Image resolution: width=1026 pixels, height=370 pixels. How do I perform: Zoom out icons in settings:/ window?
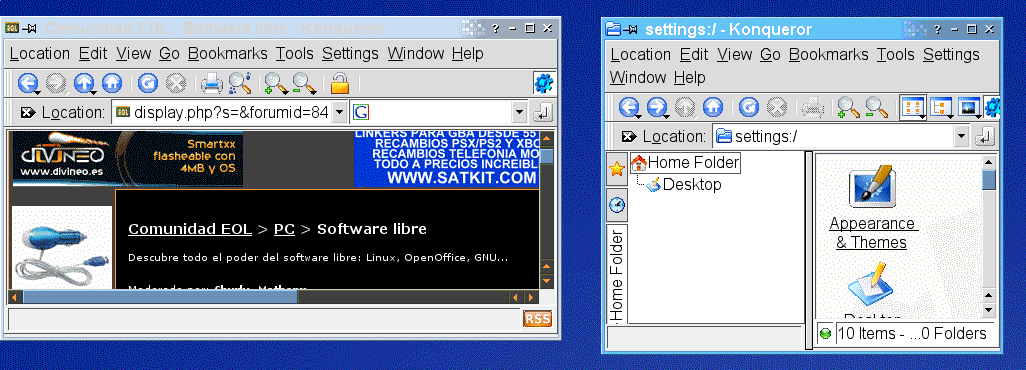(876, 106)
